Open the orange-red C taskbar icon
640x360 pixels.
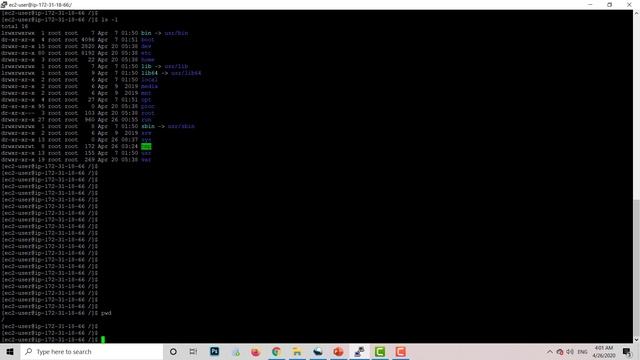400,351
